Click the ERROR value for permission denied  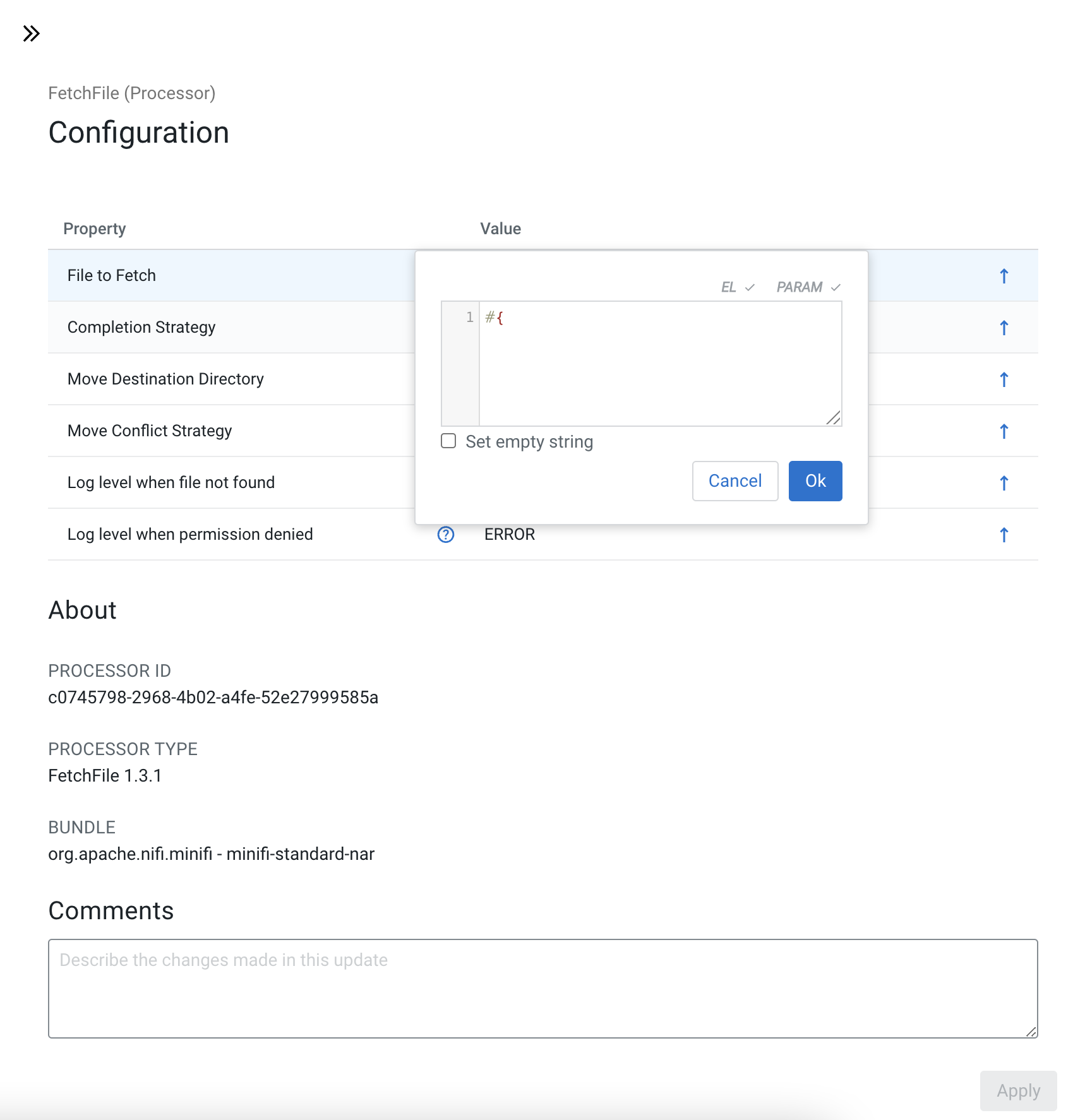[510, 535]
